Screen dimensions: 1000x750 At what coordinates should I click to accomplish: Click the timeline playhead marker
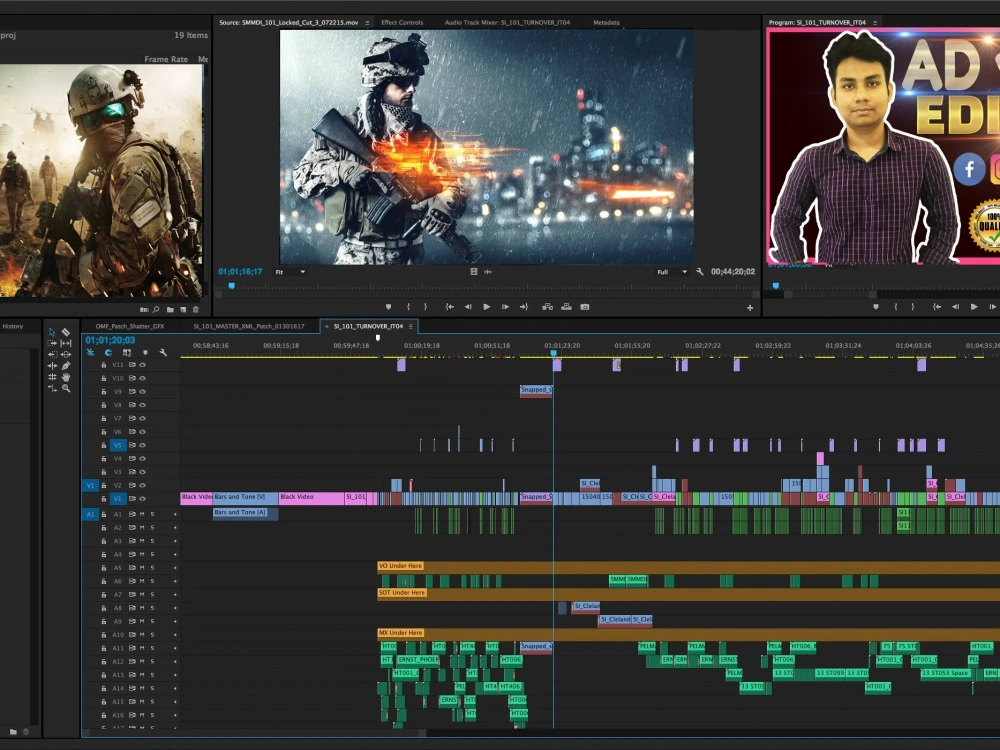tap(554, 353)
